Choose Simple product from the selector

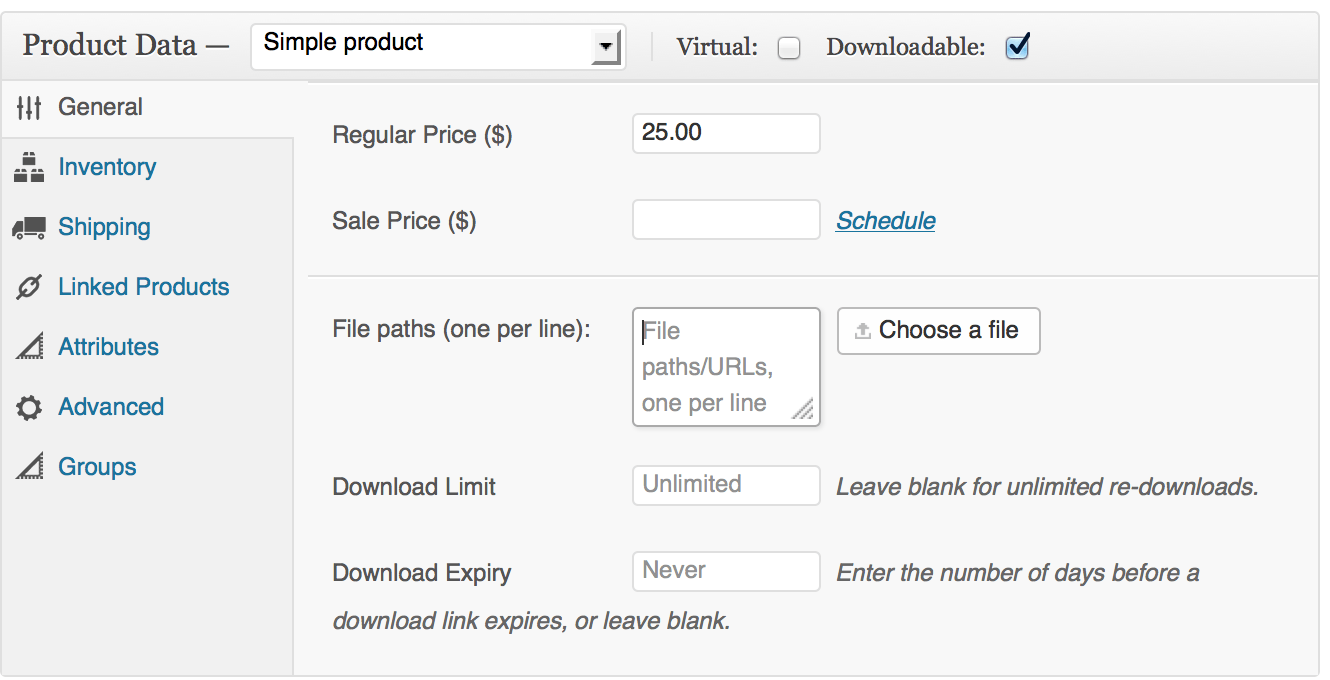[438, 46]
